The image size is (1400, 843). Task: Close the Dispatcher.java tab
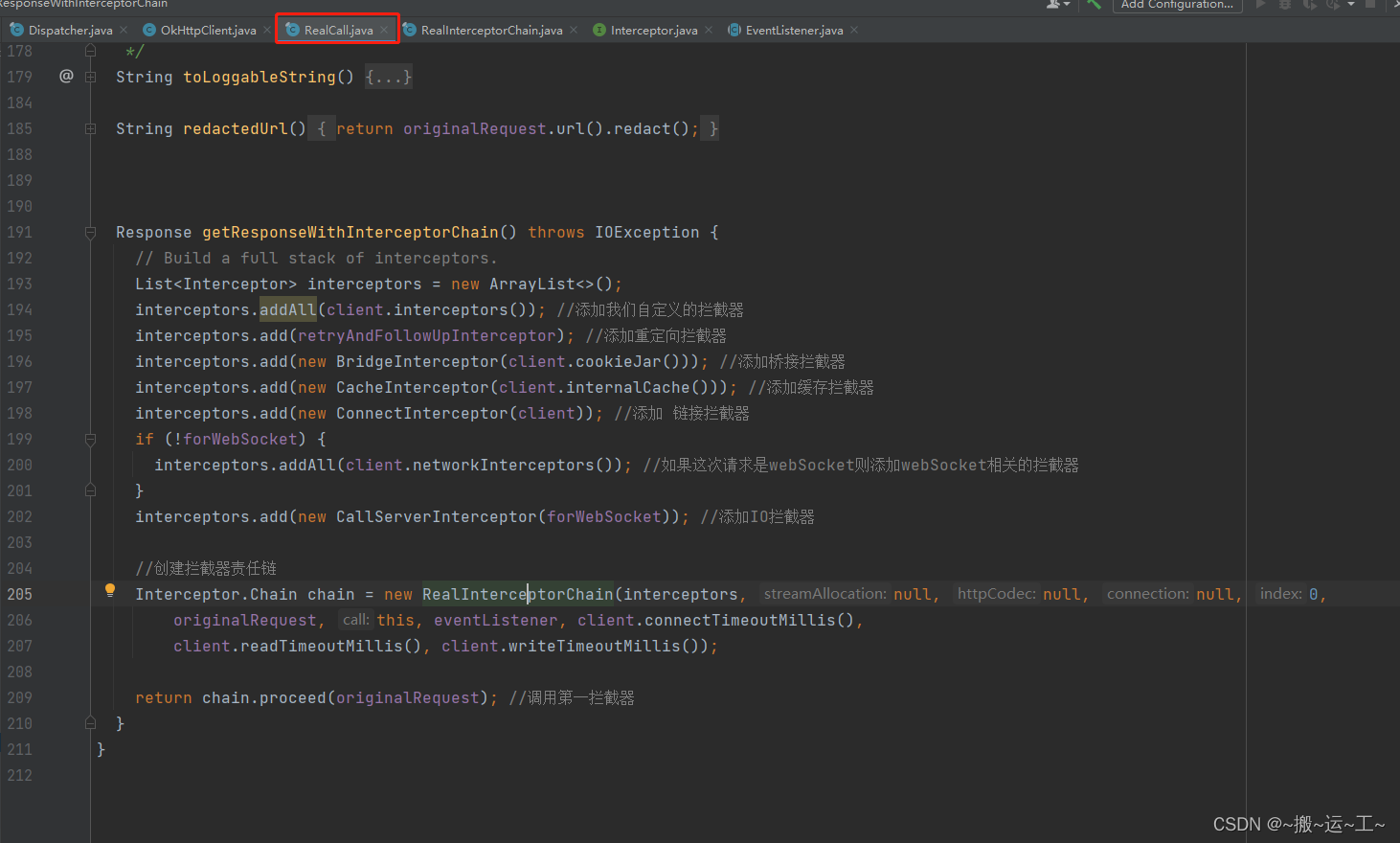(124, 31)
